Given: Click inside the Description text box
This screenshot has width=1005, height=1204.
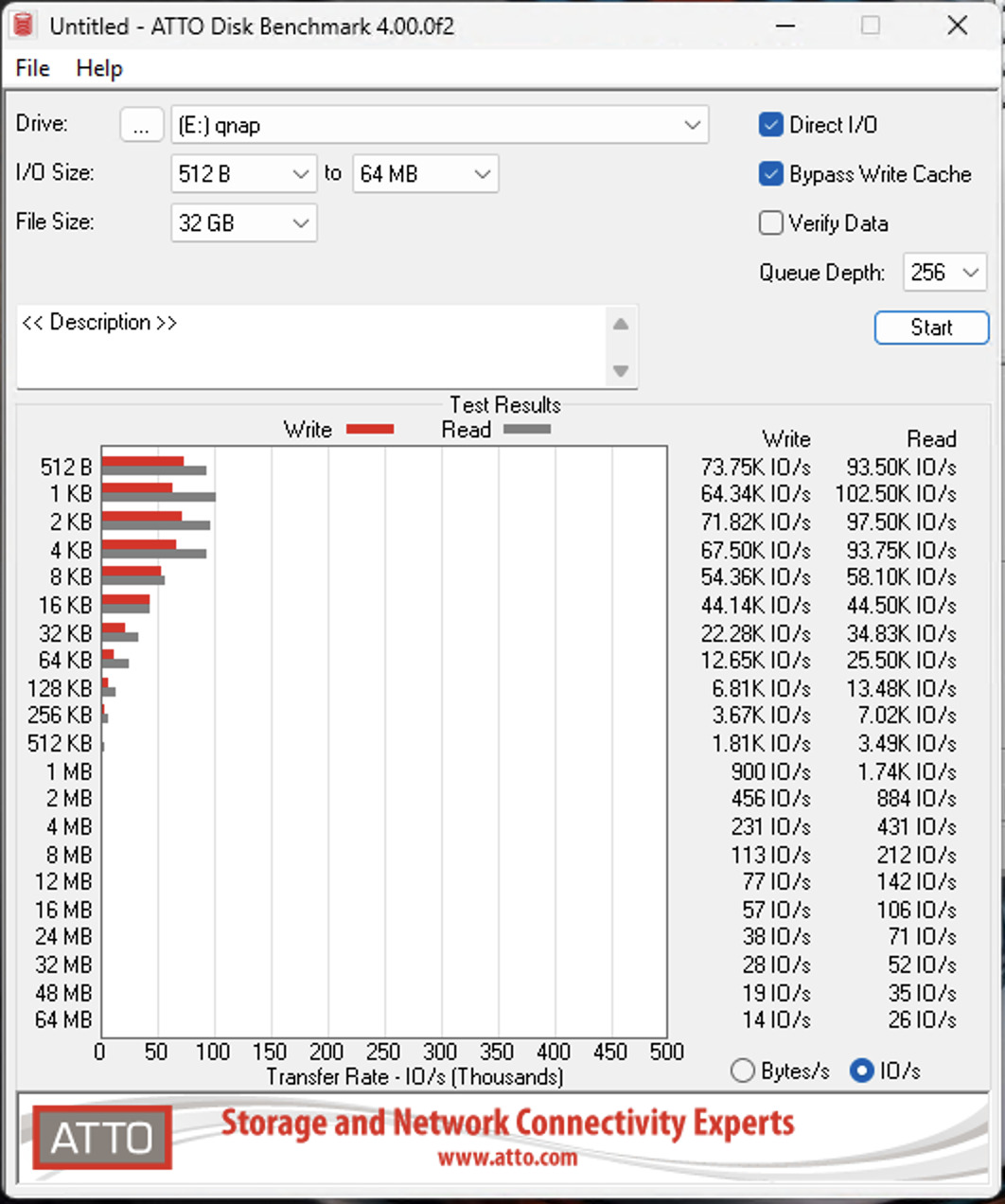Looking at the screenshot, I should (310, 346).
